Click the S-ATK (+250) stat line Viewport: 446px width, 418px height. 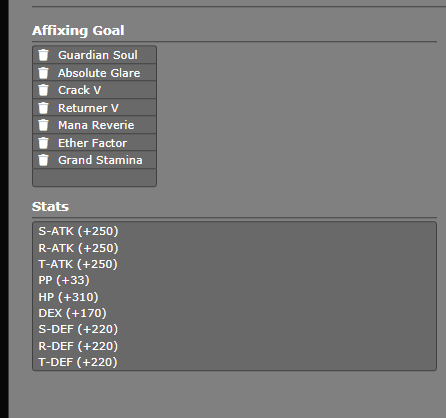tap(78, 231)
